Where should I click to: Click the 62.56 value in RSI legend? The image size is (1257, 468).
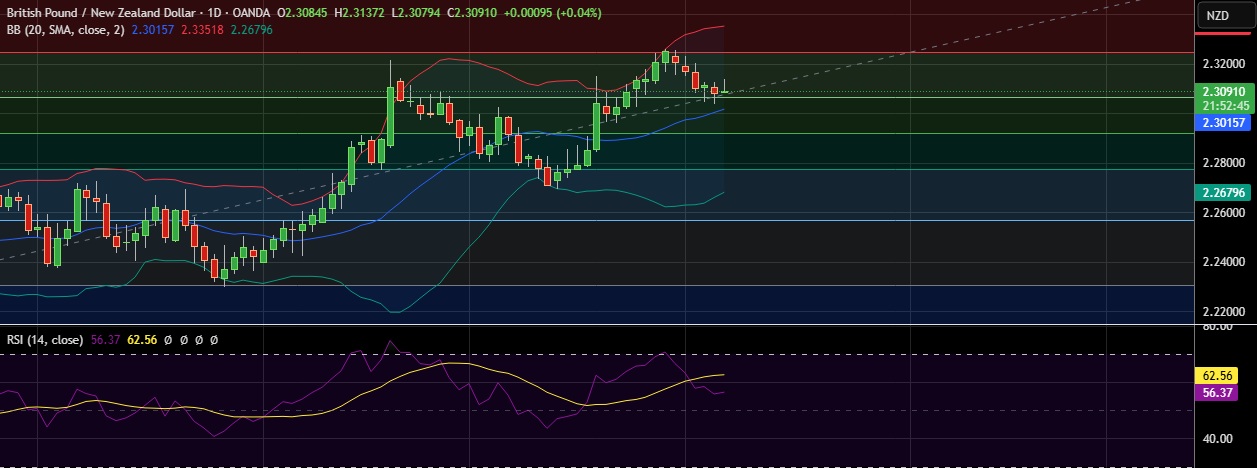coord(142,340)
